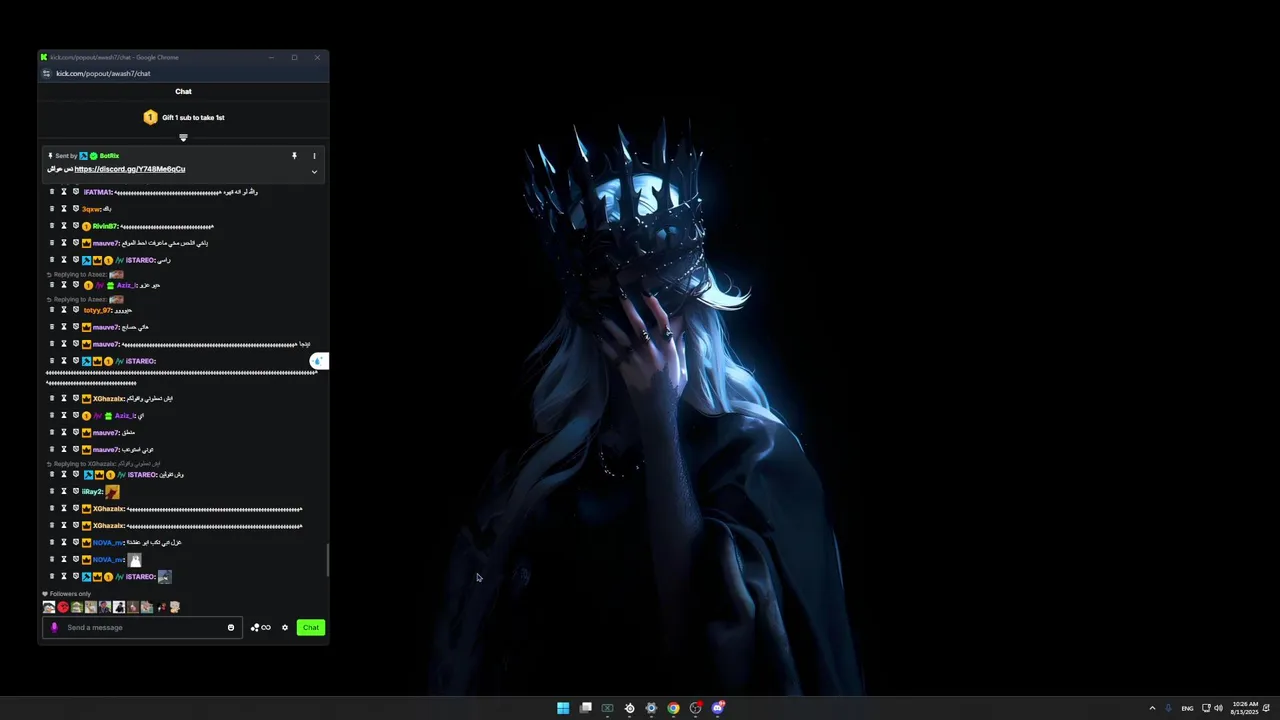The height and width of the screenshot is (720, 1280).
Task: Ban 3qxw using the shield icon
Action: [76, 209]
